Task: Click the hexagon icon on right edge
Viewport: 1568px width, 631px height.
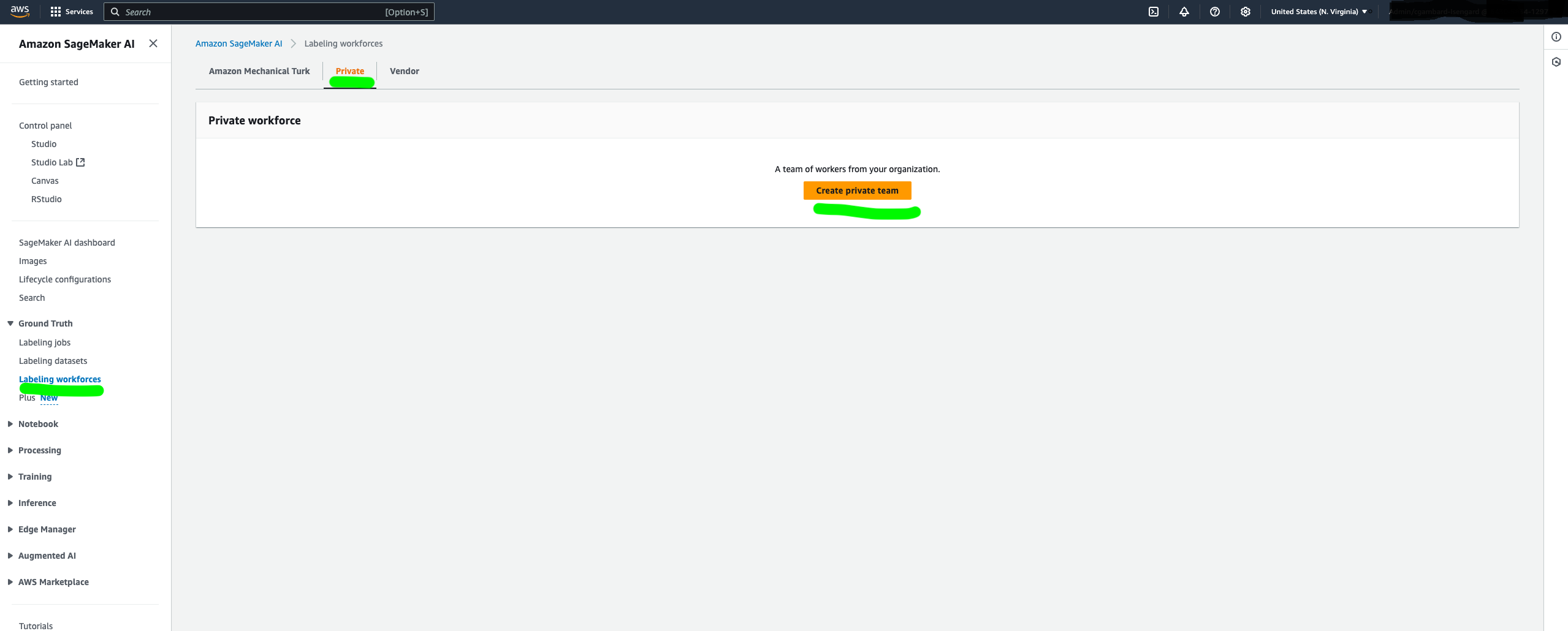Action: click(1556, 62)
